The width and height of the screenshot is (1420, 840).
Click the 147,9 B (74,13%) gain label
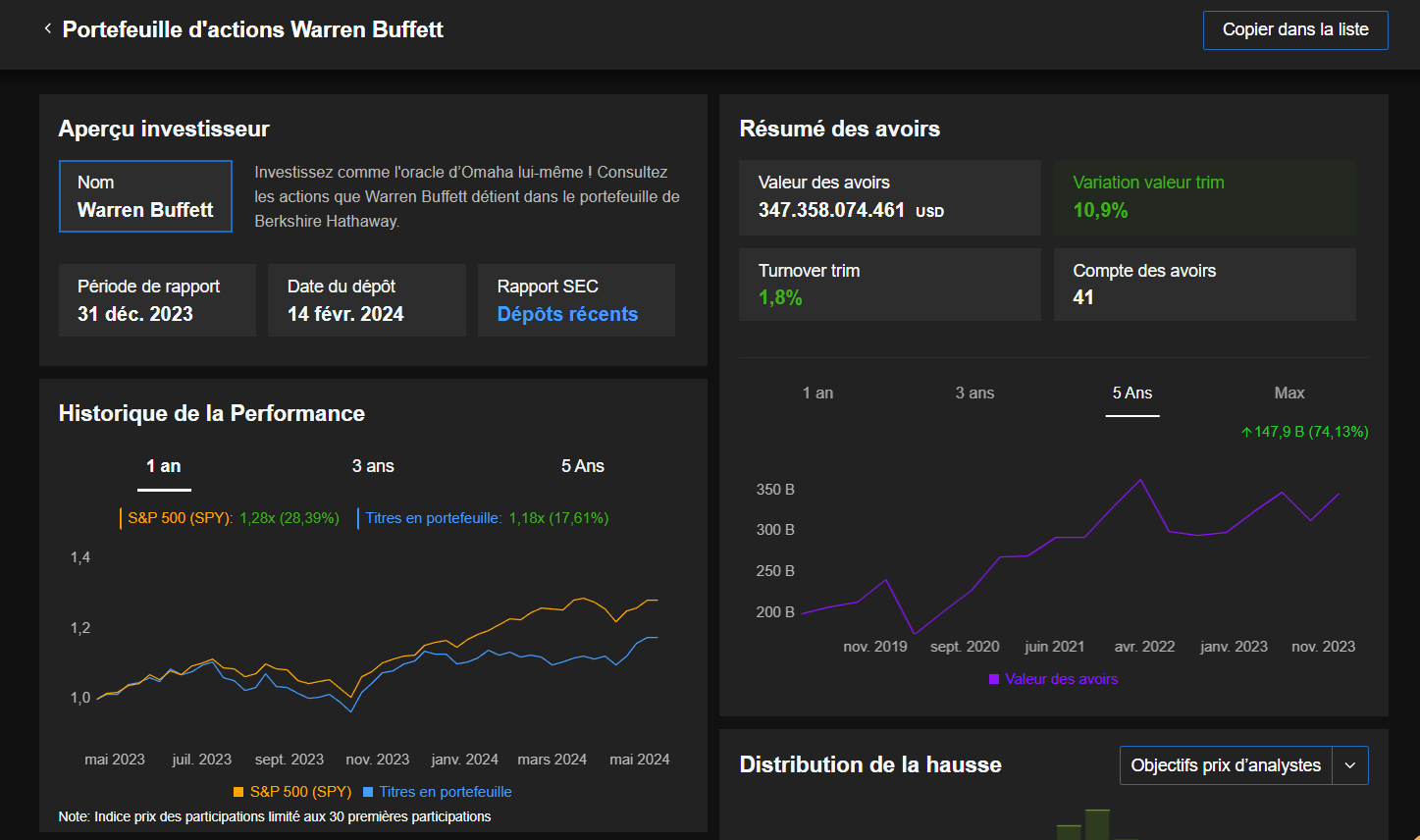[1304, 432]
